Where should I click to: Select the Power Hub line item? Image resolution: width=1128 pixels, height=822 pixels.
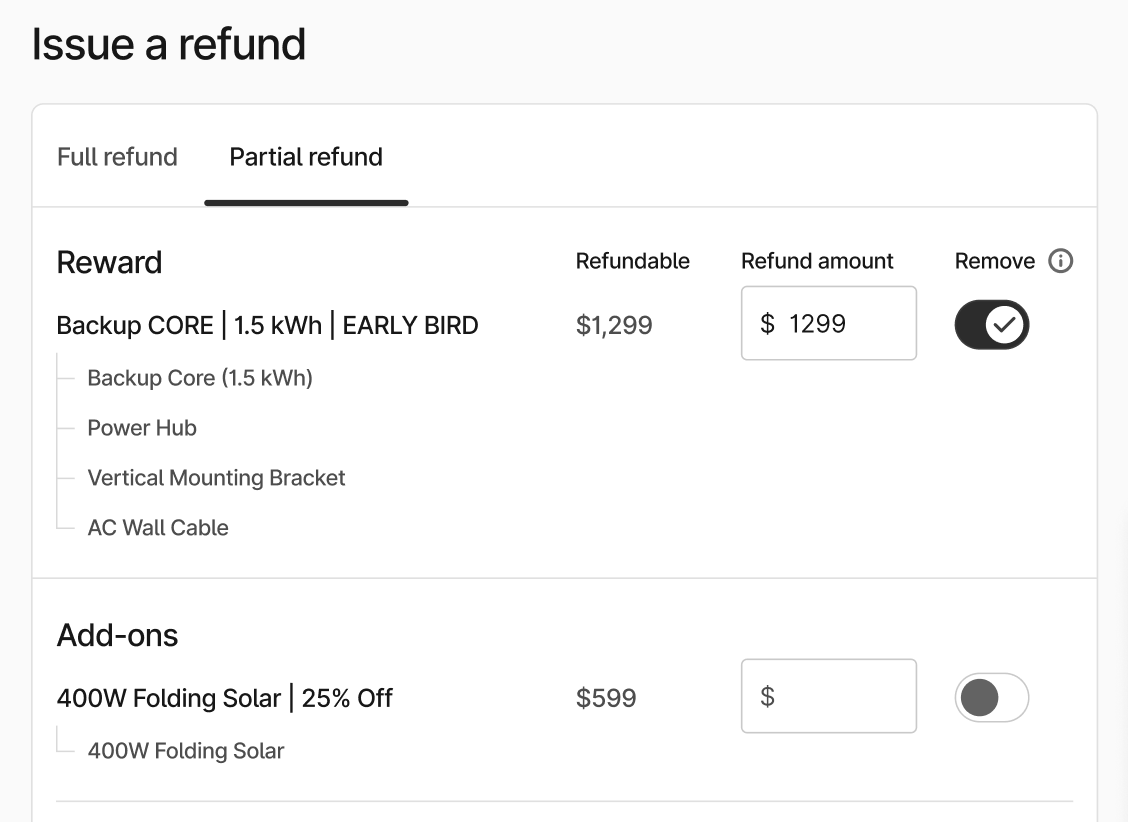(141, 428)
